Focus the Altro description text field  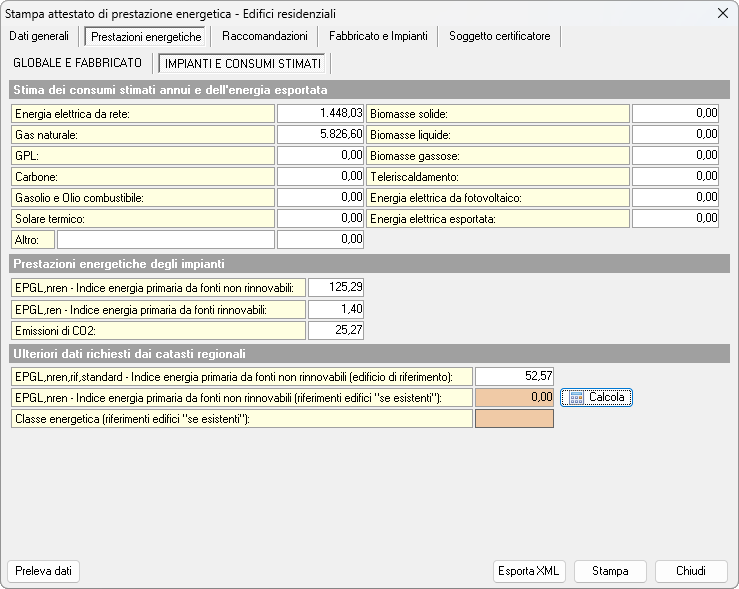coord(165,240)
